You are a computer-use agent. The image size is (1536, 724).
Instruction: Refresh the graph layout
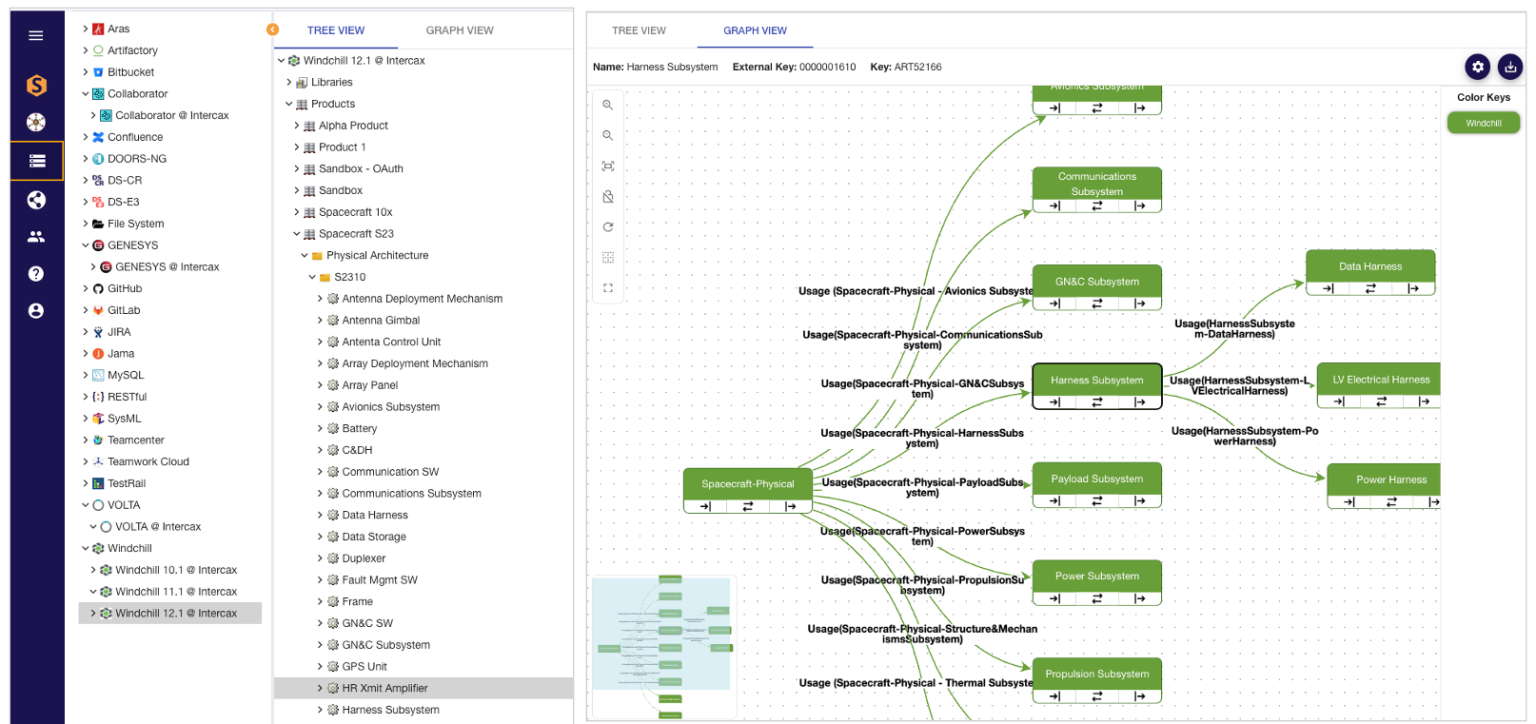coord(607,227)
